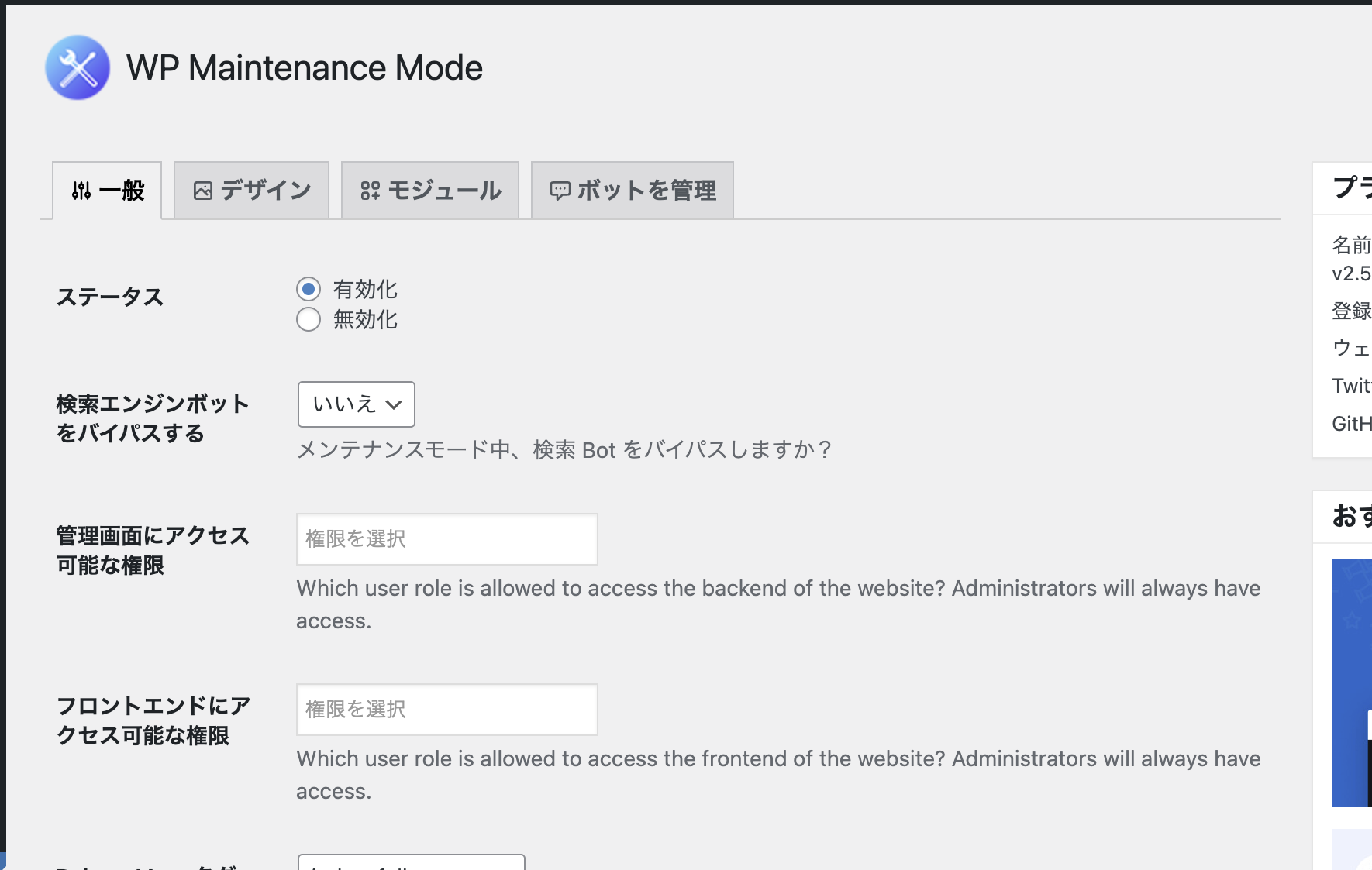1372x870 pixels.
Task: Click the 検索エンジンボットをバイパスする label
Action: (x=153, y=418)
